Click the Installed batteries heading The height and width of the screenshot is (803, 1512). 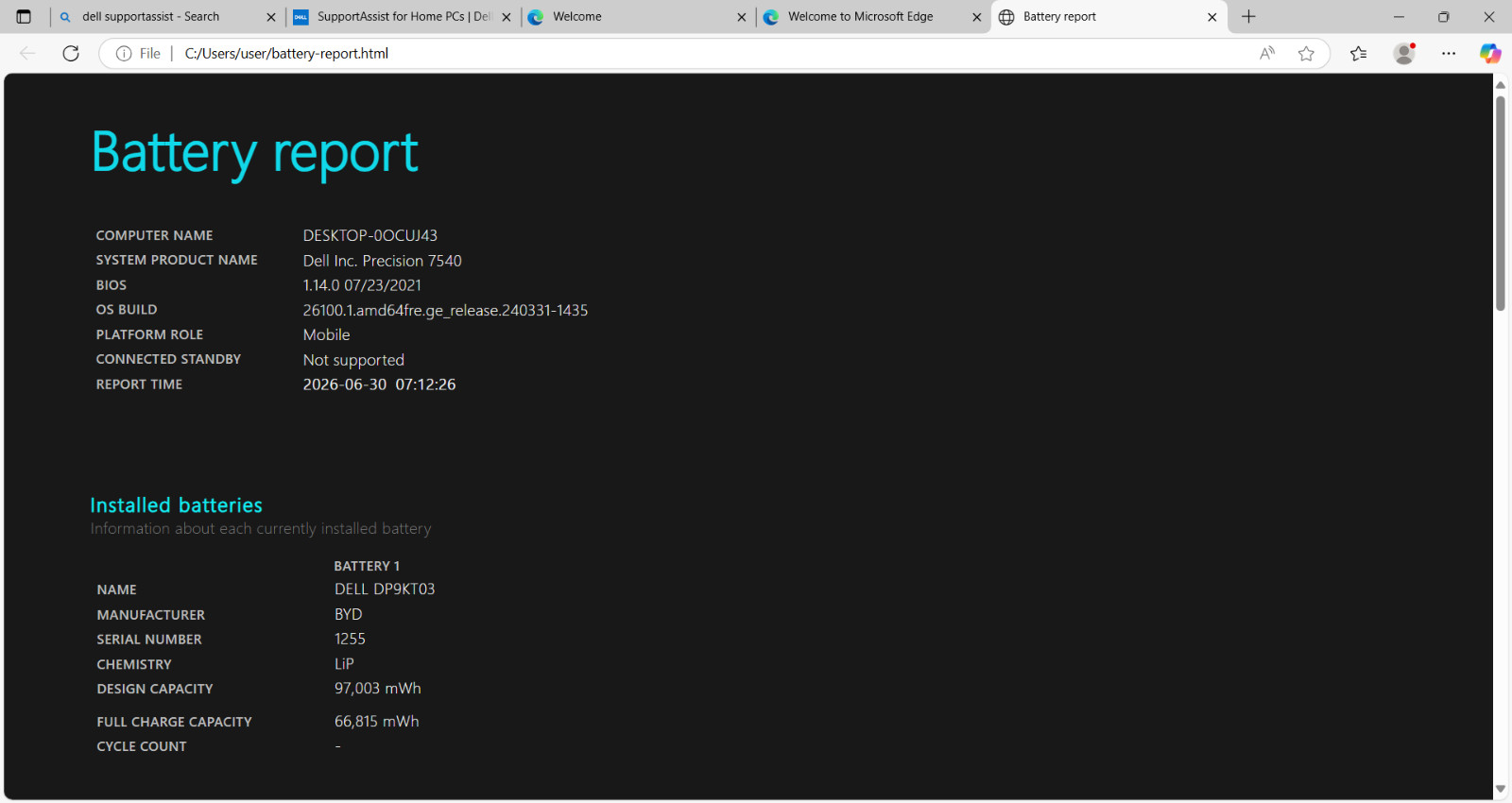click(x=177, y=505)
